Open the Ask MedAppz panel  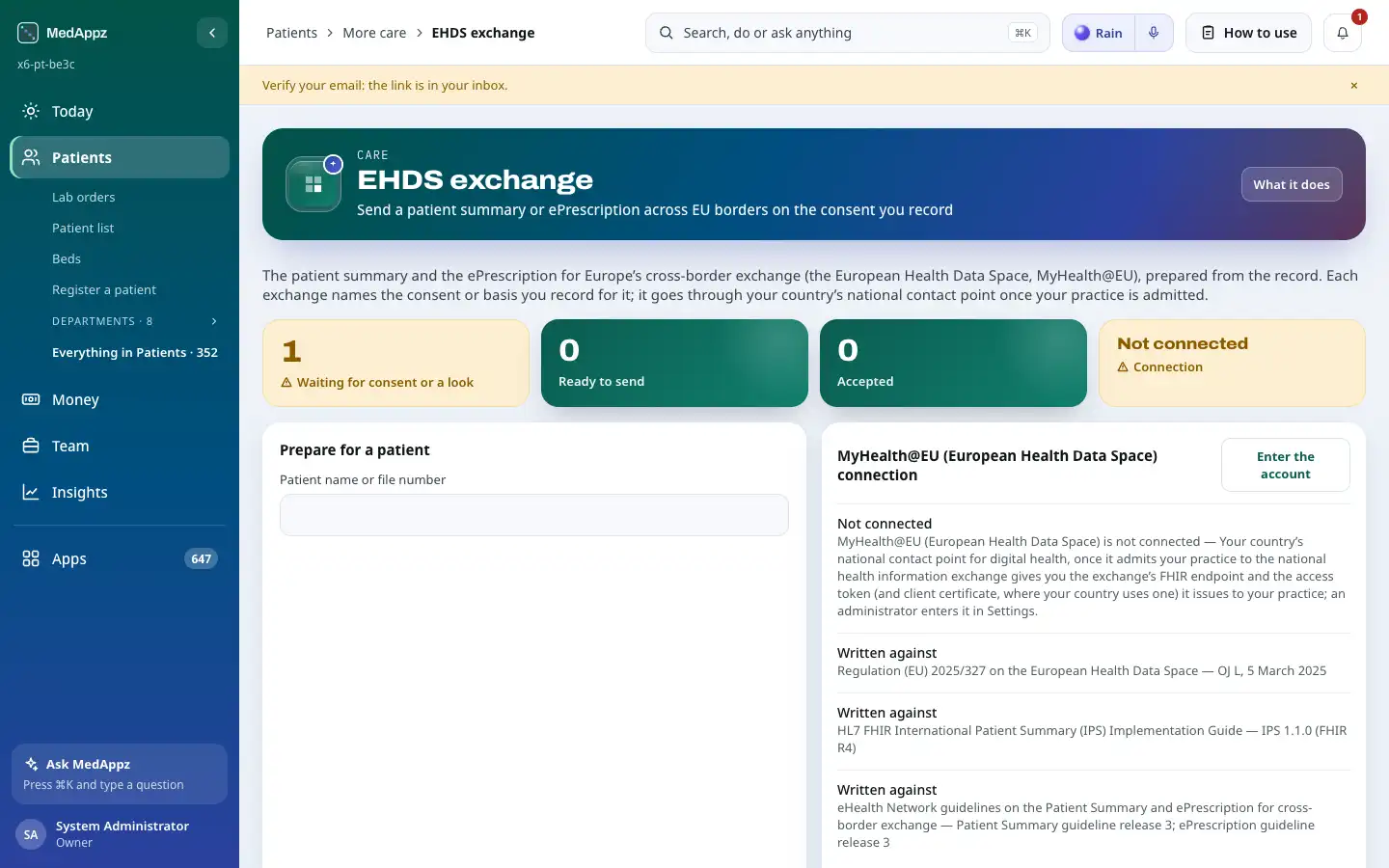pos(120,773)
